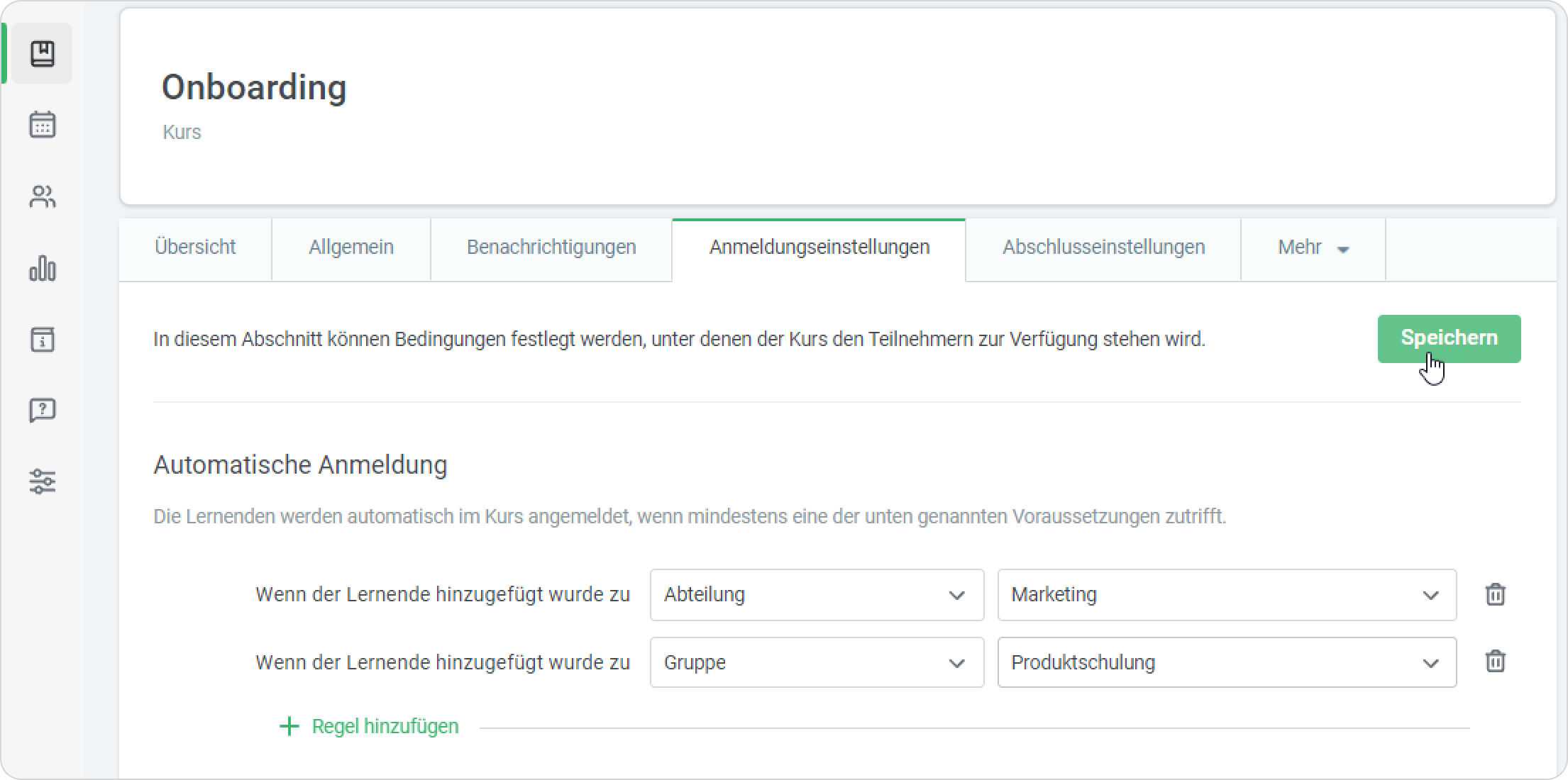Viewport: 1568px width, 780px height.
Task: Delete the Produktschulung rule with trash icon
Action: (1495, 662)
